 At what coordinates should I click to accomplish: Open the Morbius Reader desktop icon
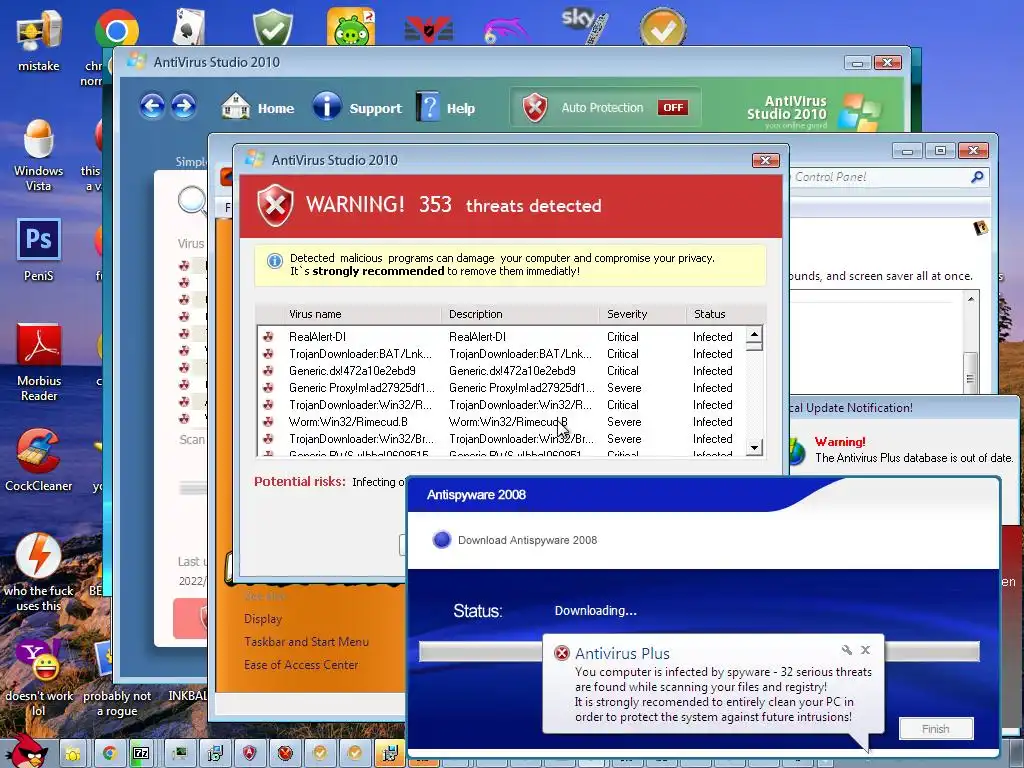[x=39, y=362]
